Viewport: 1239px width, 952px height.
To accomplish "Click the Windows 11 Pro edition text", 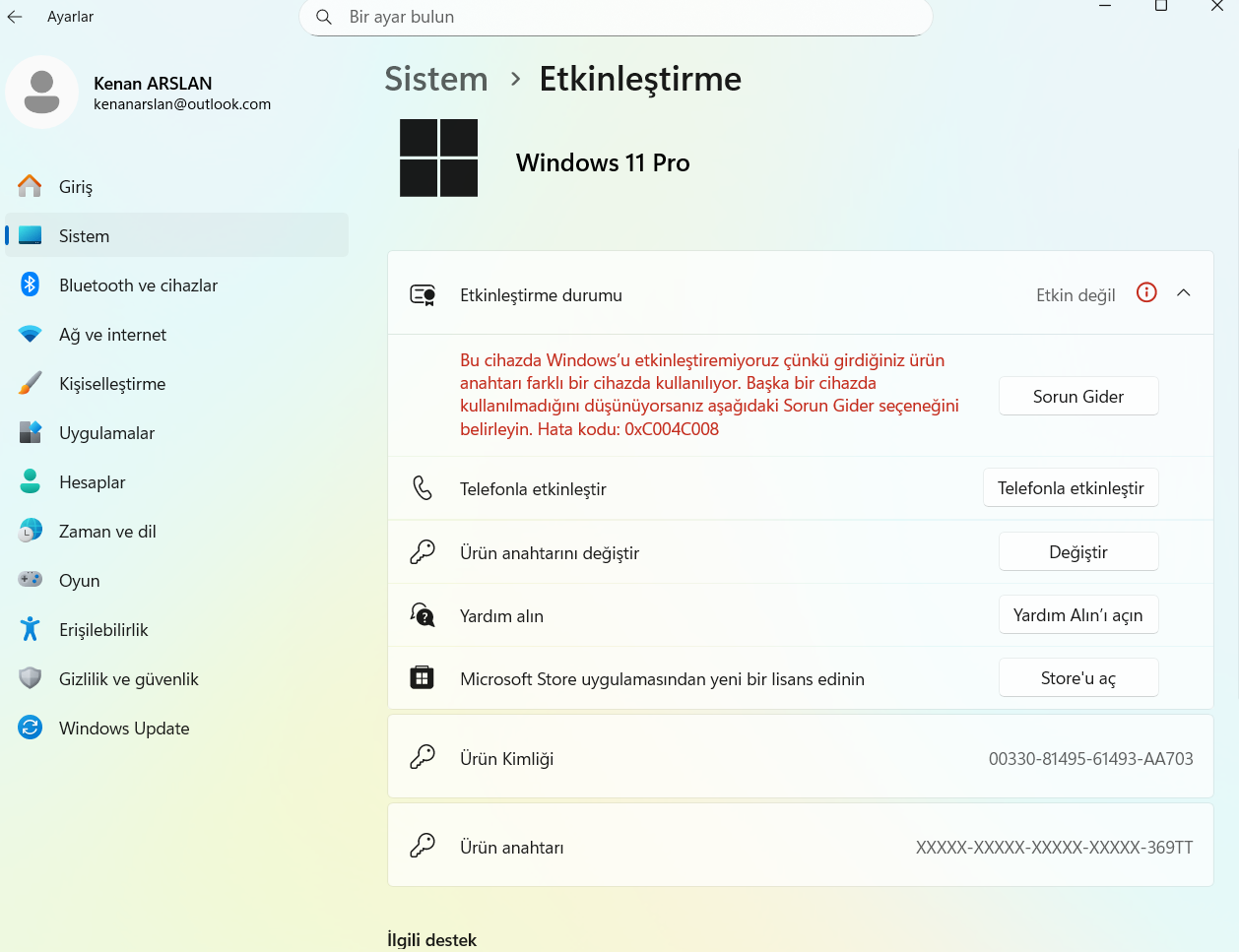I will coord(603,162).
